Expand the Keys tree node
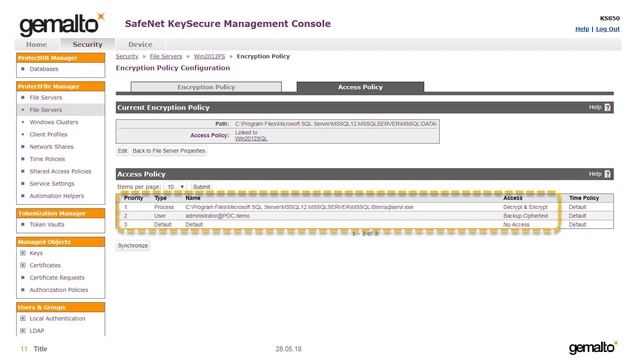The height and width of the screenshot is (360, 640). pos(23,253)
